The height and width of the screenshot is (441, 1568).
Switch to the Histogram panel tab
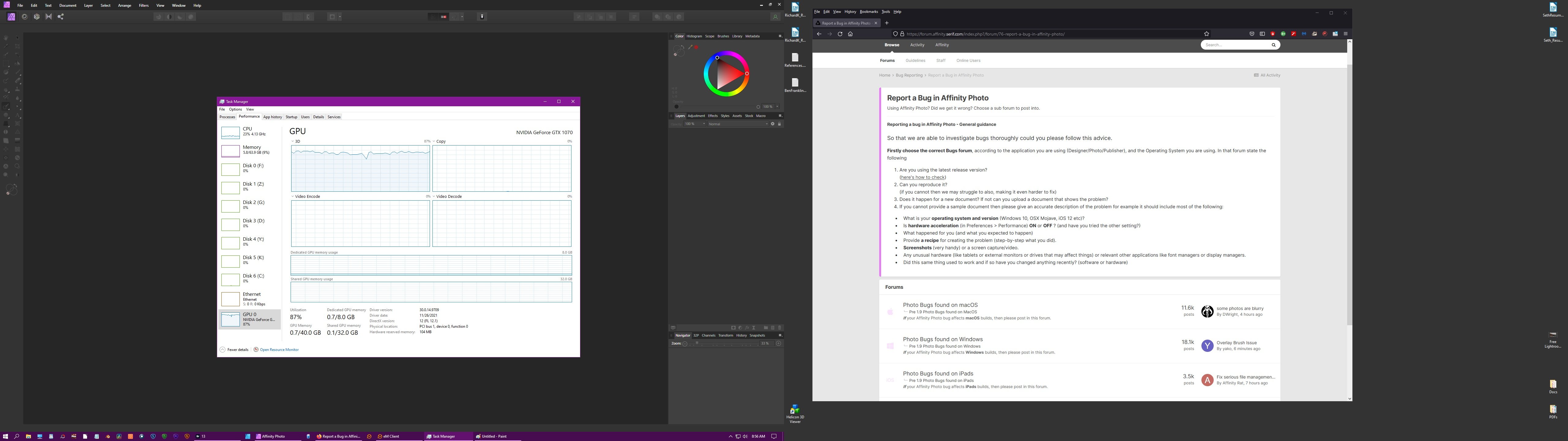[694, 36]
